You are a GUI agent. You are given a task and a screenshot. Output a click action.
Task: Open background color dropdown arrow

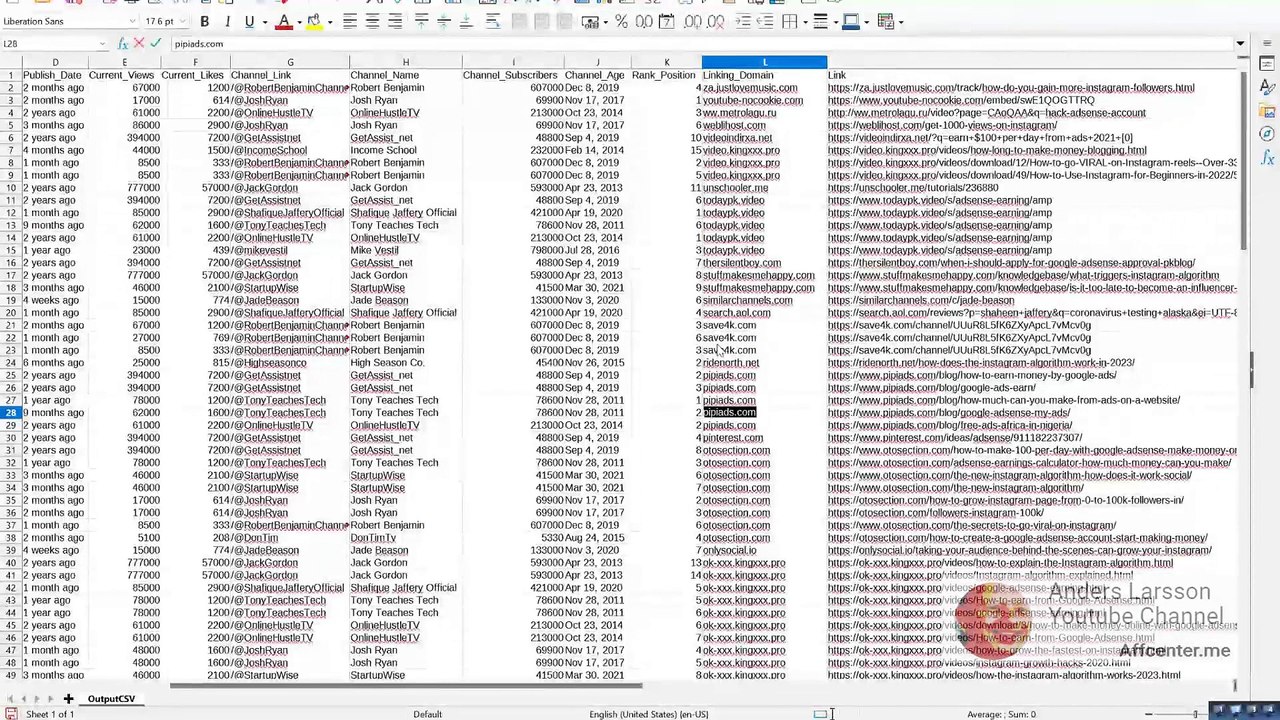(866, 21)
